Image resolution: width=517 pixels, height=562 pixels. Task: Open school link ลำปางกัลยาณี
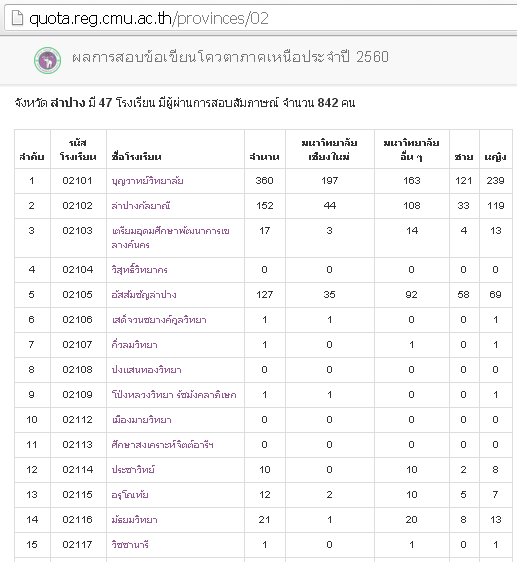point(141,206)
